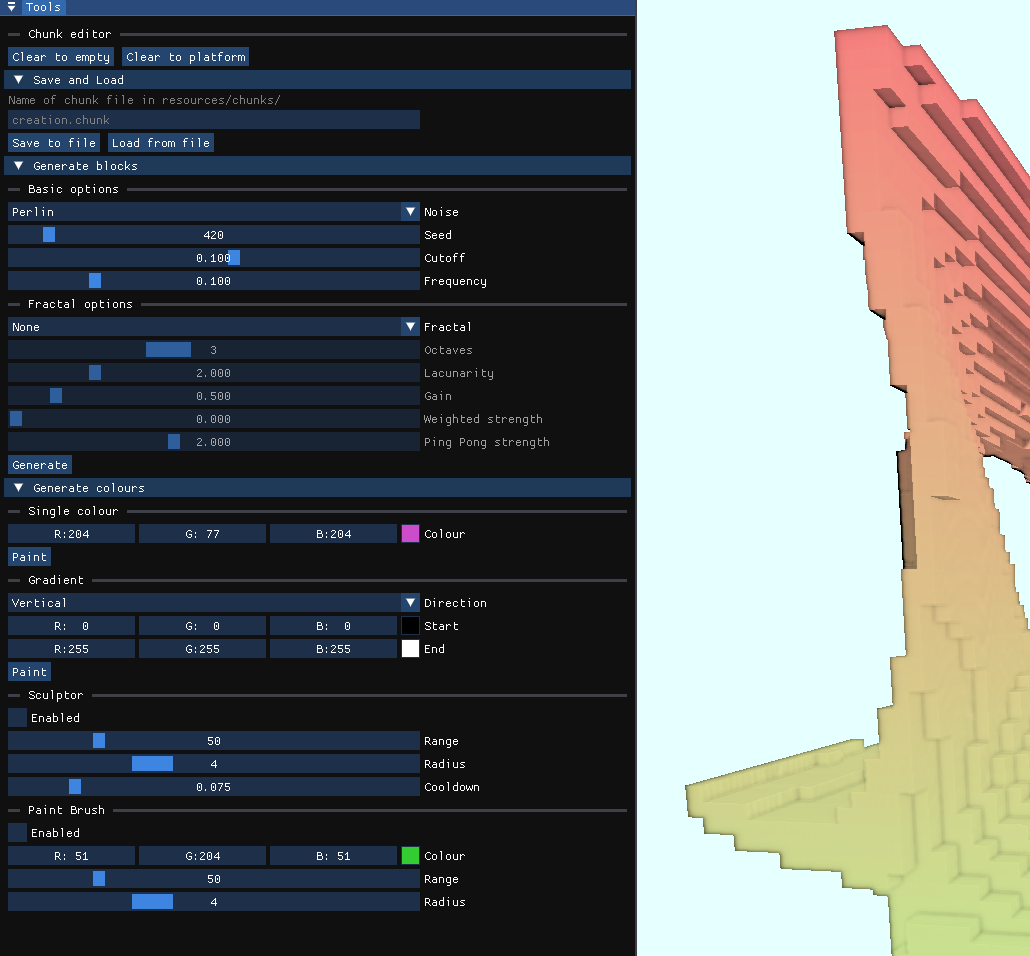This screenshot has width=1030, height=956.
Task: Open the white gradient End swatch
Action: click(411, 649)
